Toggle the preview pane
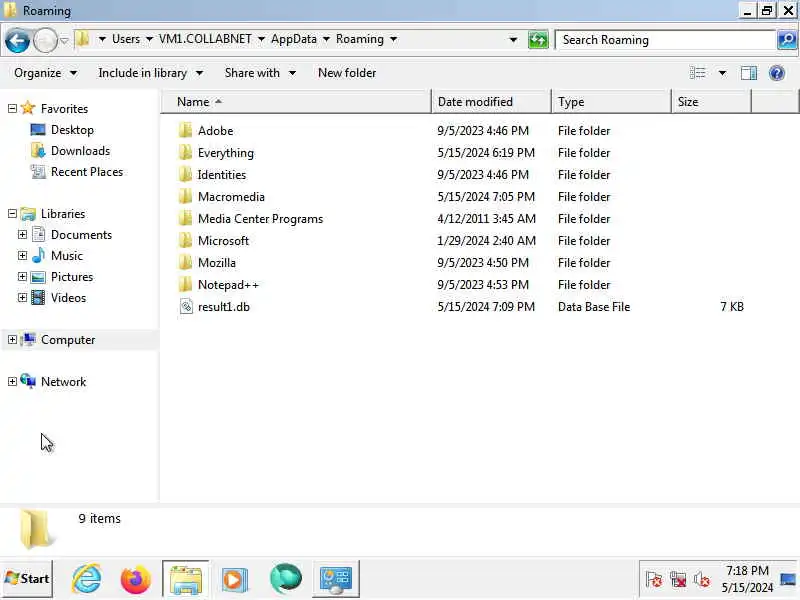800x600 pixels. pyautogui.click(x=749, y=73)
